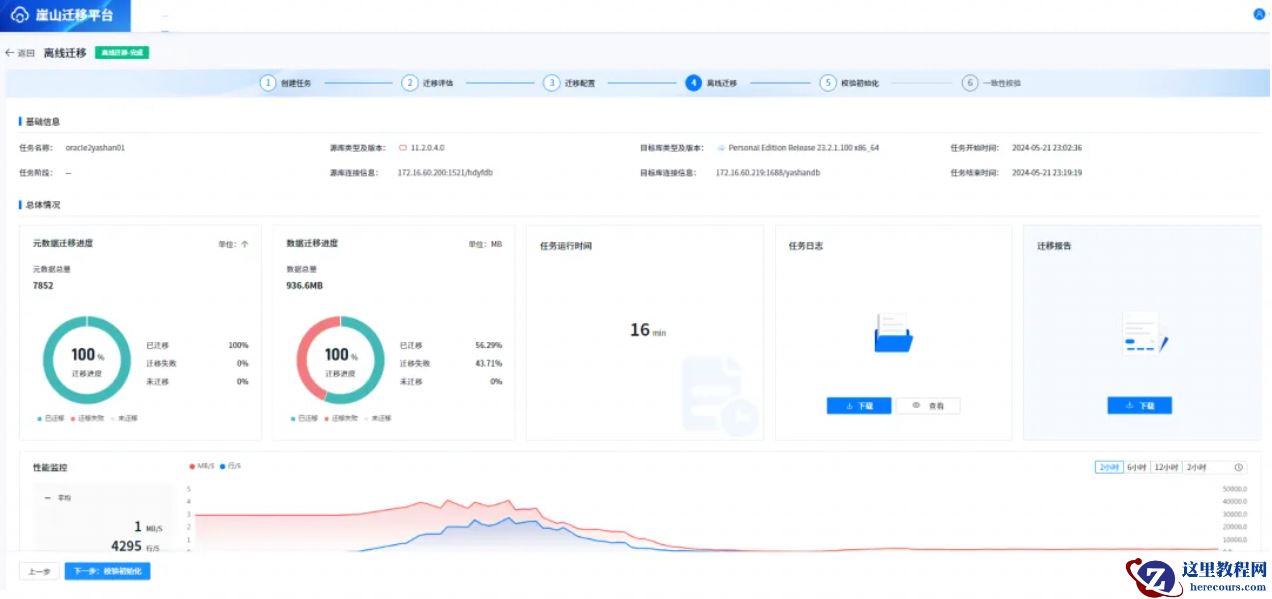Download the task log with 下载 button

point(858,406)
